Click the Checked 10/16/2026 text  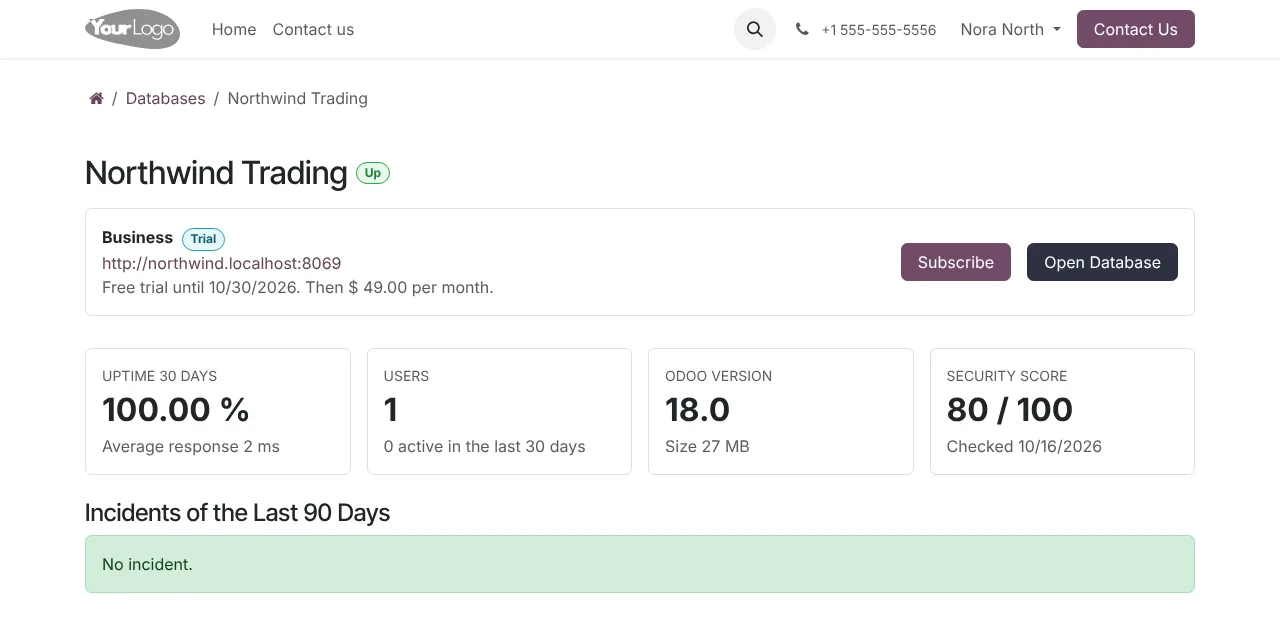pyautogui.click(x=1024, y=446)
